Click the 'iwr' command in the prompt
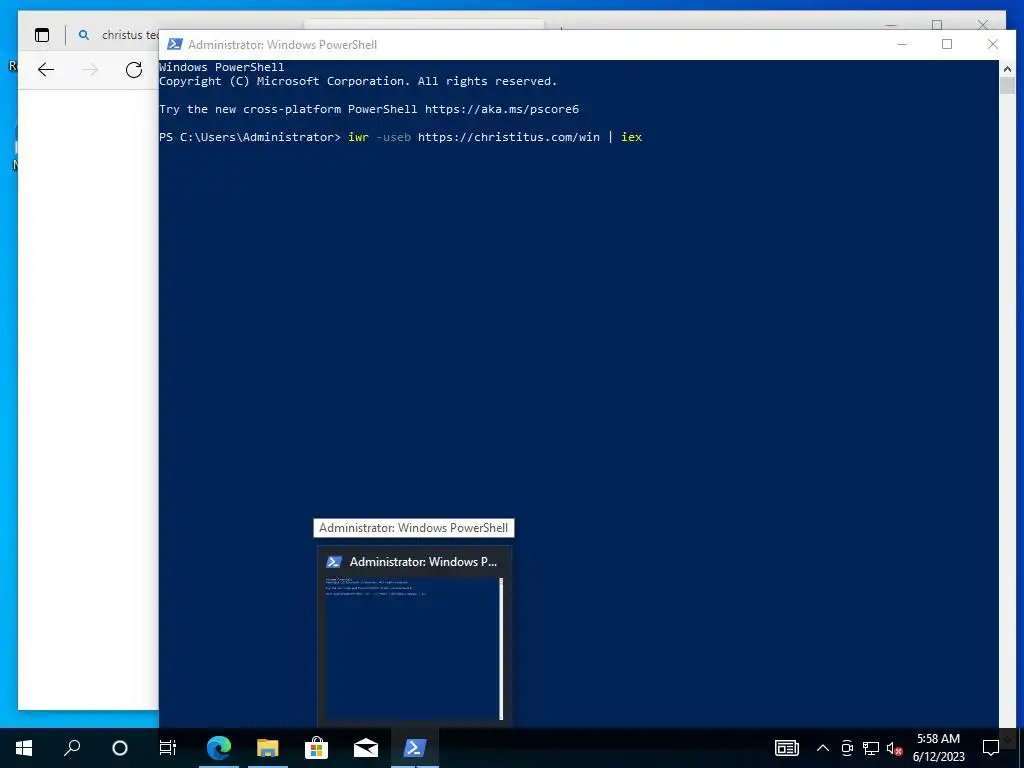 (x=359, y=137)
